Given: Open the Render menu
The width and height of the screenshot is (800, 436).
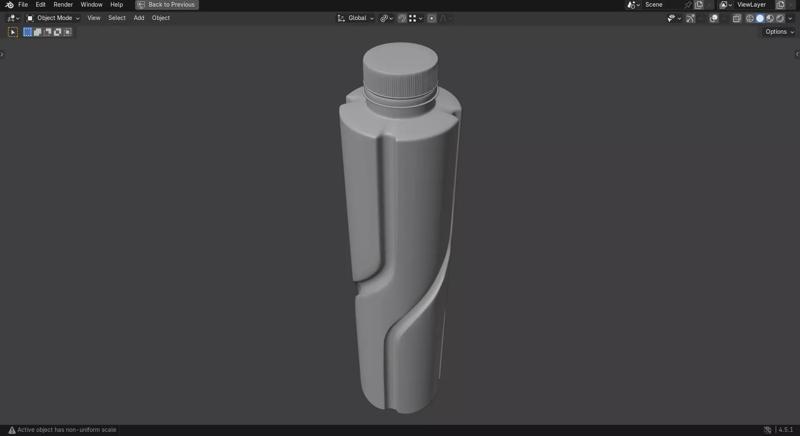Looking at the screenshot, I should pyautogui.click(x=63, y=5).
